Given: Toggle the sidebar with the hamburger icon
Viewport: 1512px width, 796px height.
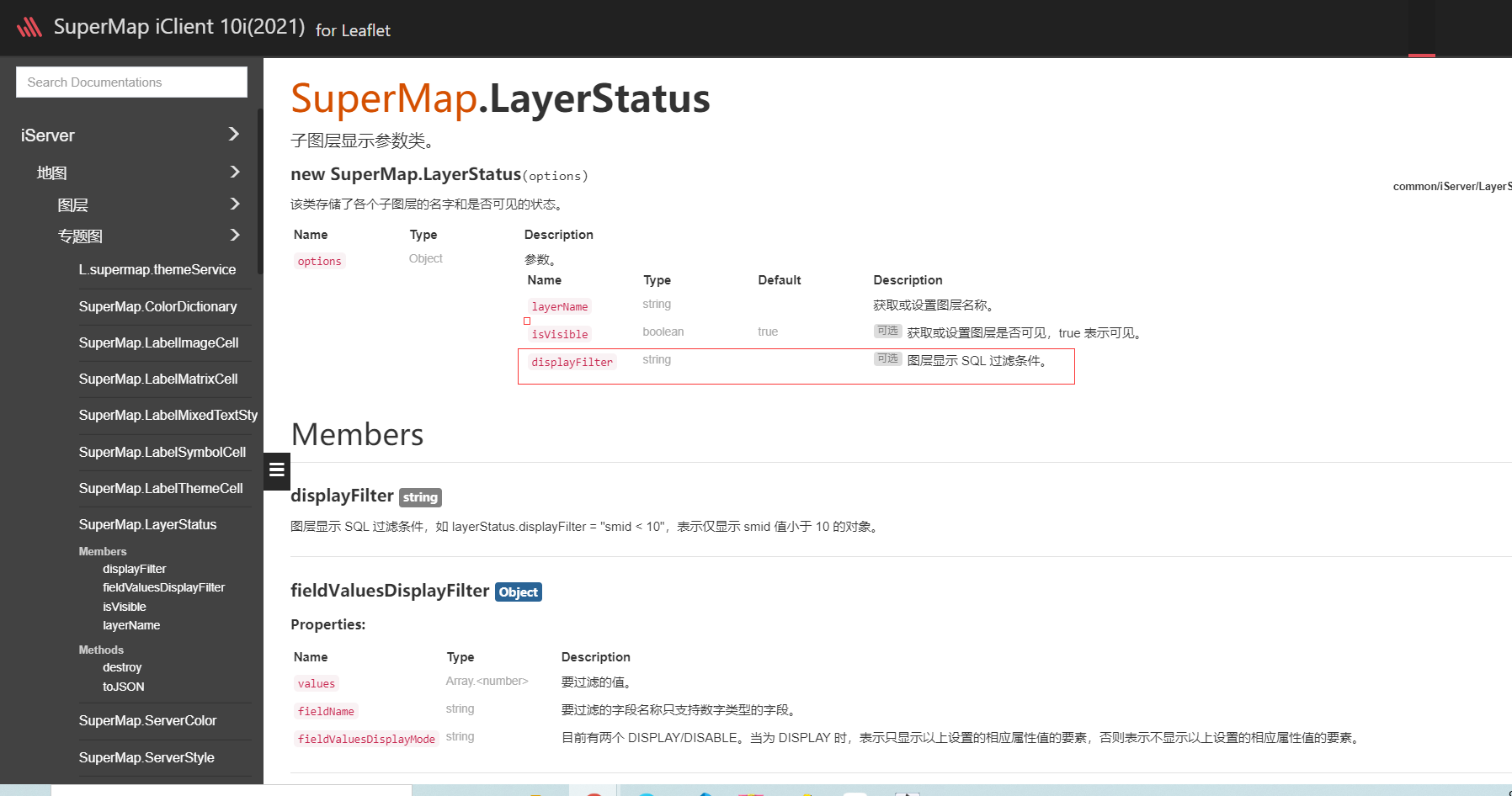Looking at the screenshot, I should click(x=276, y=471).
